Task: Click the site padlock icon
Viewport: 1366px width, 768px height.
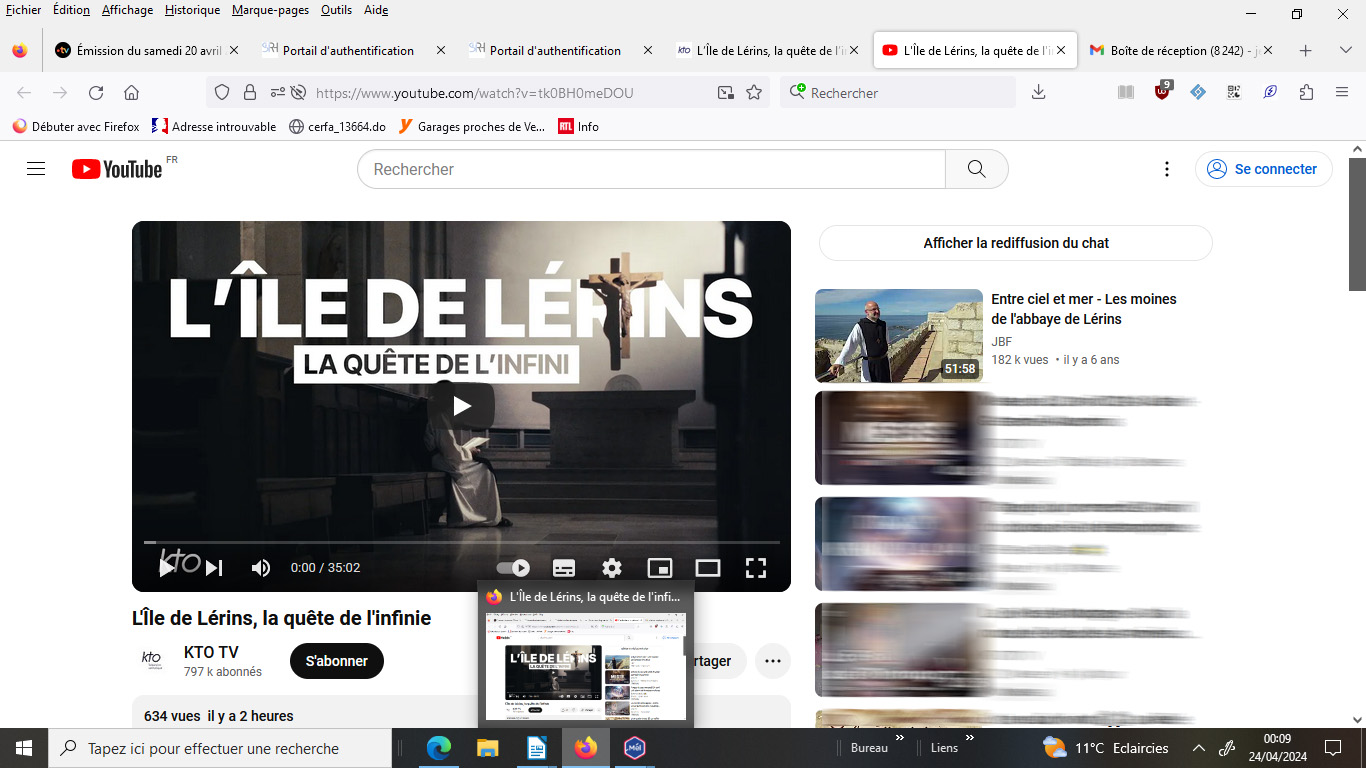Action: pyautogui.click(x=249, y=93)
